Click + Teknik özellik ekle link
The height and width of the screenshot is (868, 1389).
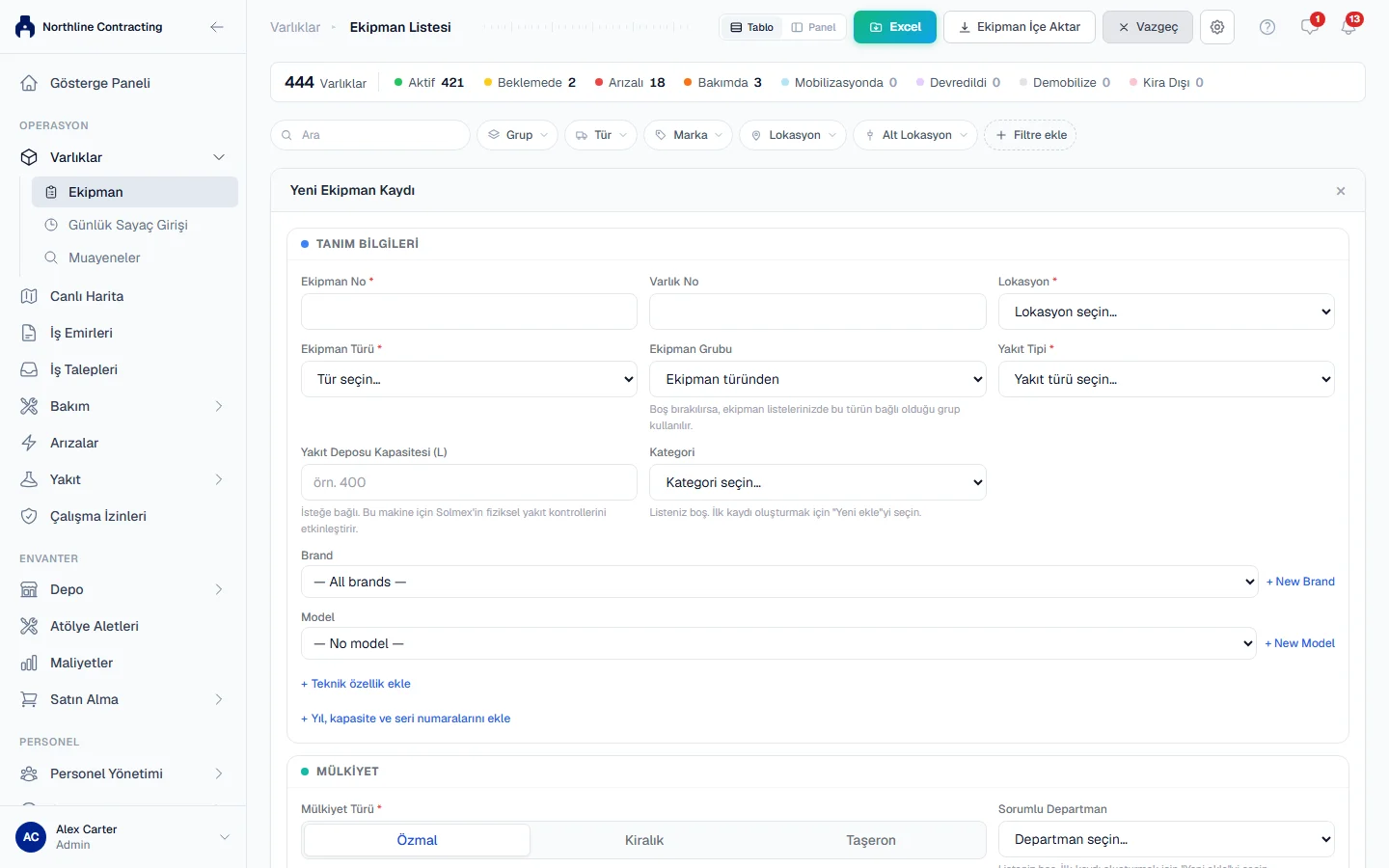point(356,684)
